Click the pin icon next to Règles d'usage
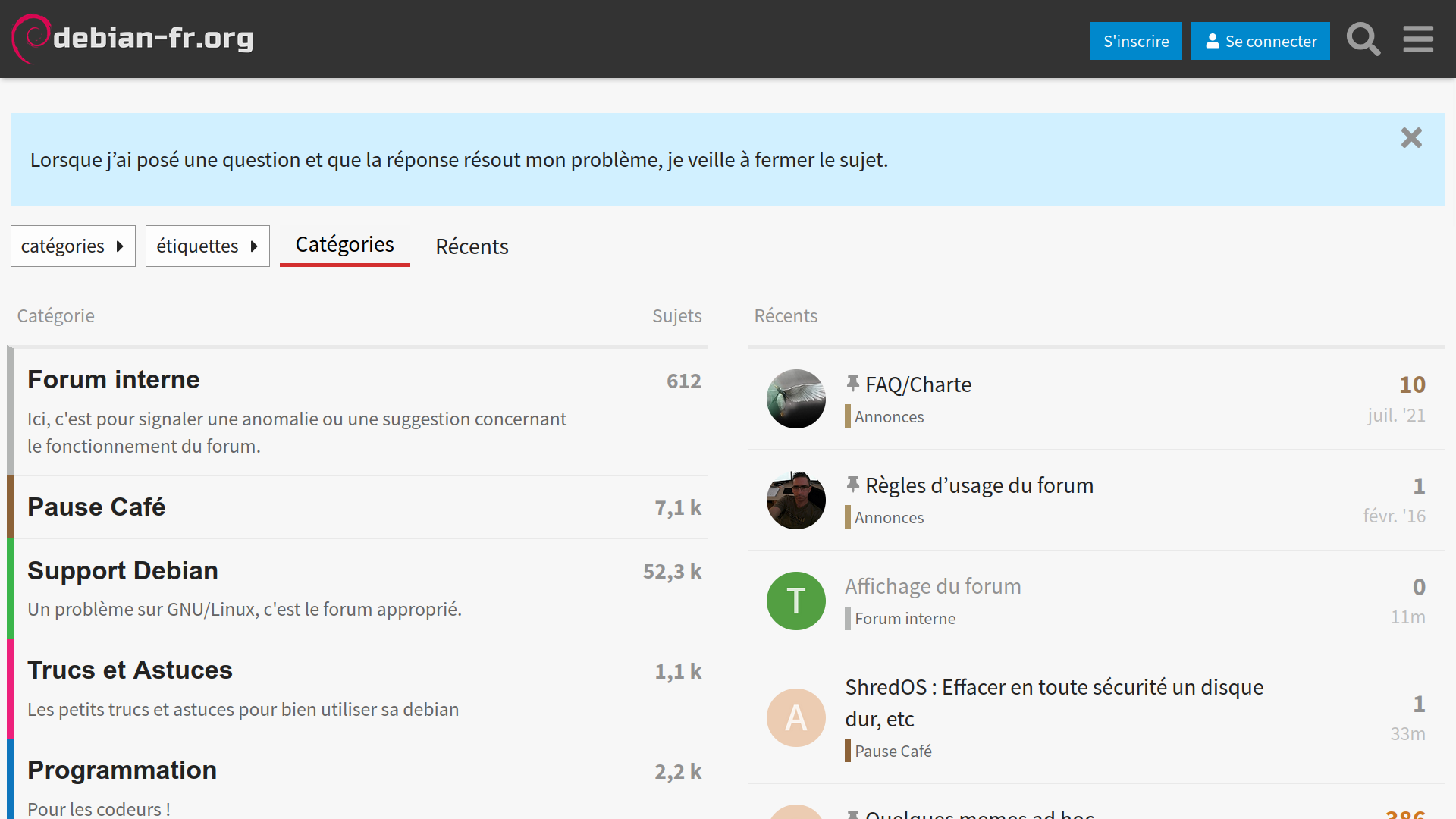 [853, 485]
